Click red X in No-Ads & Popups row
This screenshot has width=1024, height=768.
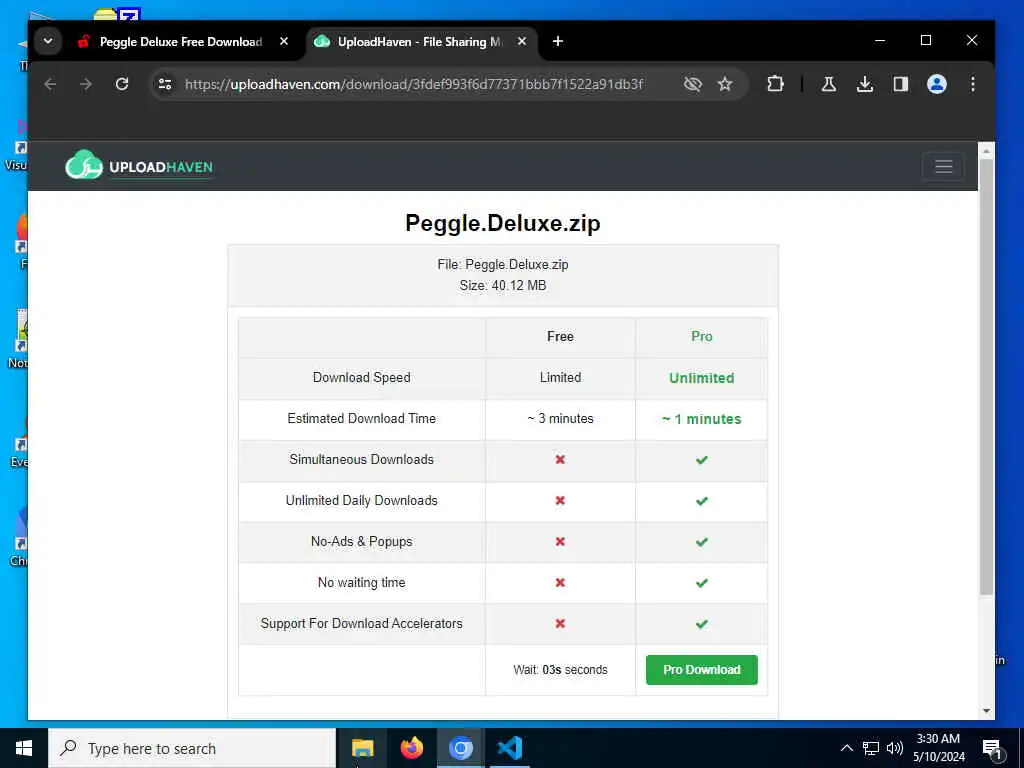560,541
